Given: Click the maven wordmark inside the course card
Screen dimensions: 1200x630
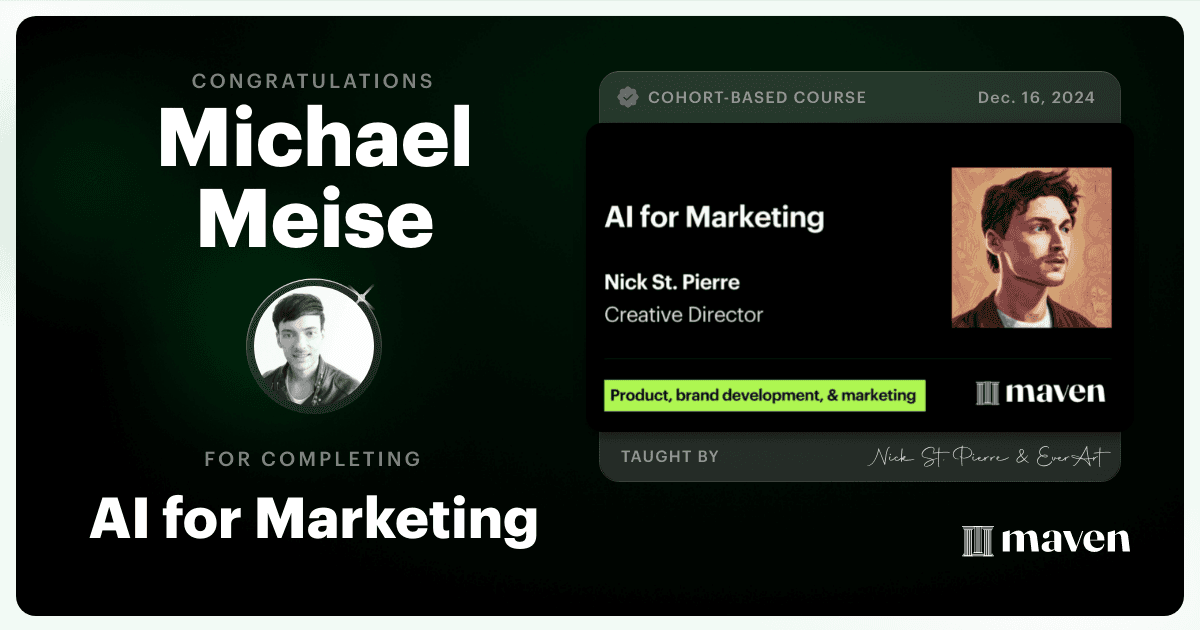Looking at the screenshot, I should [1055, 392].
